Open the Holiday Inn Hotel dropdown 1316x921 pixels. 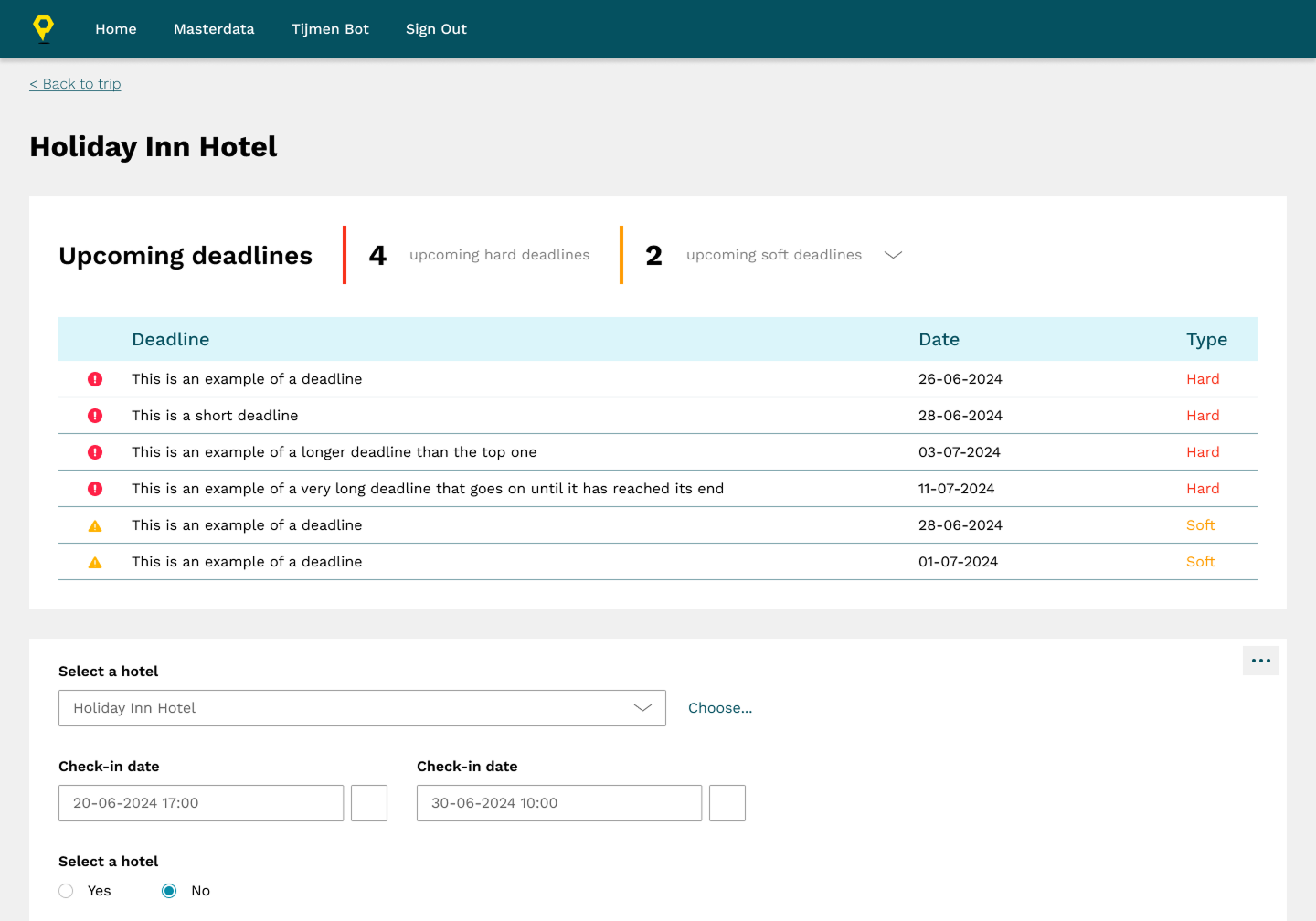tap(362, 708)
